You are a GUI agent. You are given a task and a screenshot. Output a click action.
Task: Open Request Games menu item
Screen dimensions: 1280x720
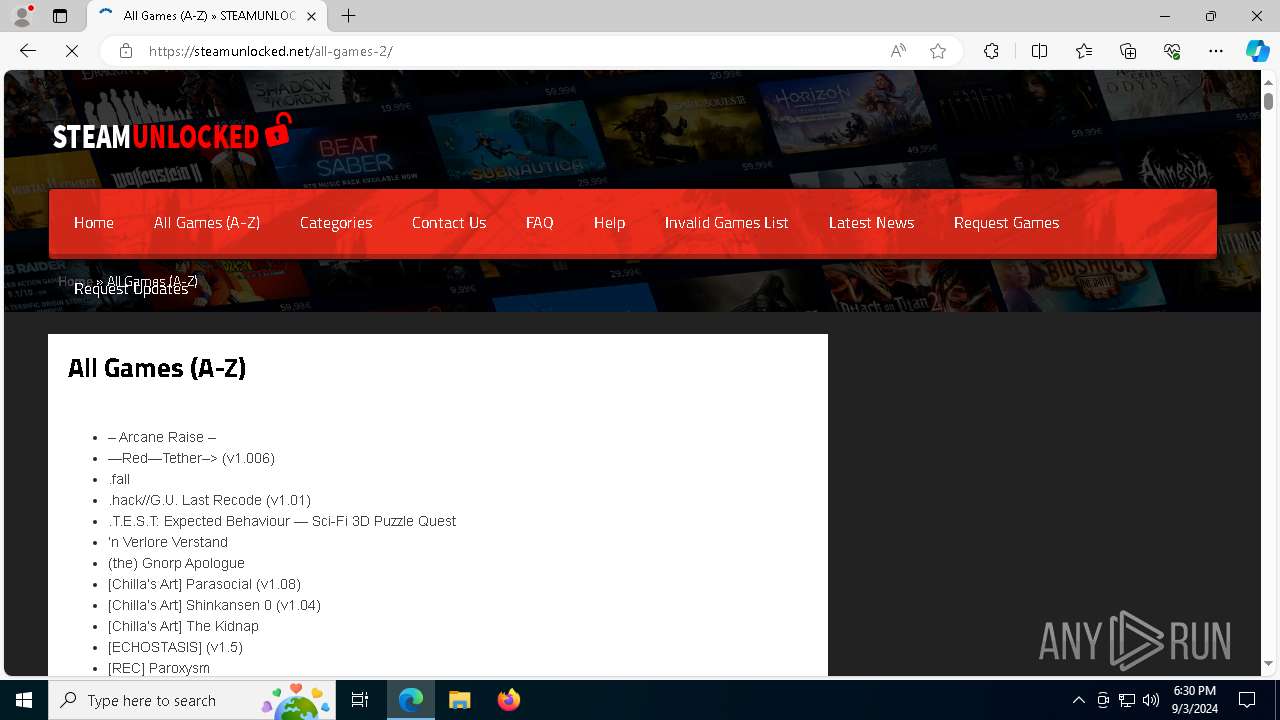pos(1007,223)
